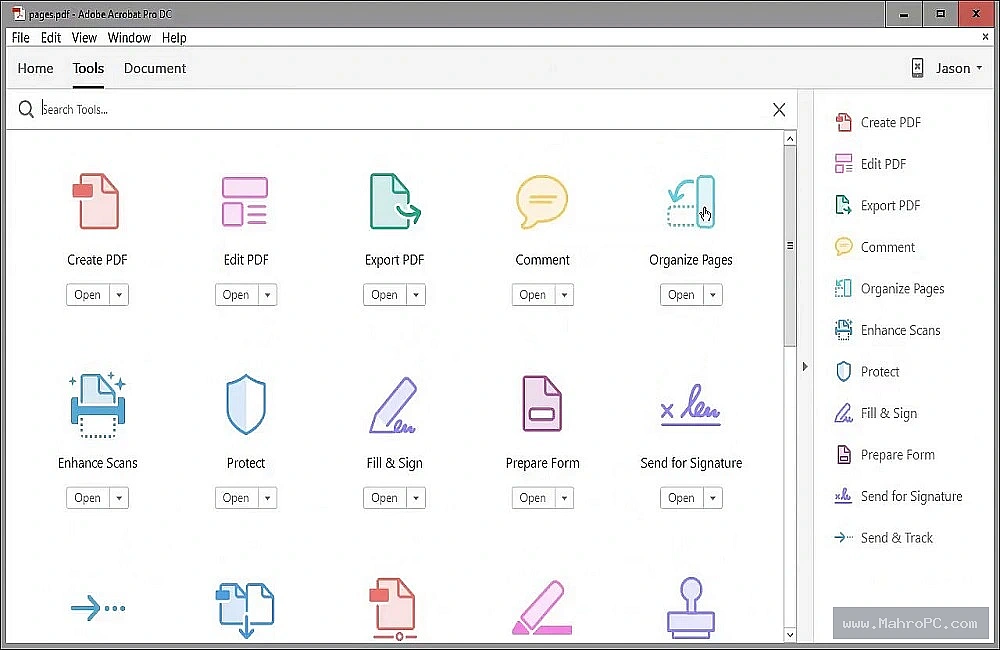Click Open button under Create PDF
This screenshot has height=650, width=1000.
87,295
